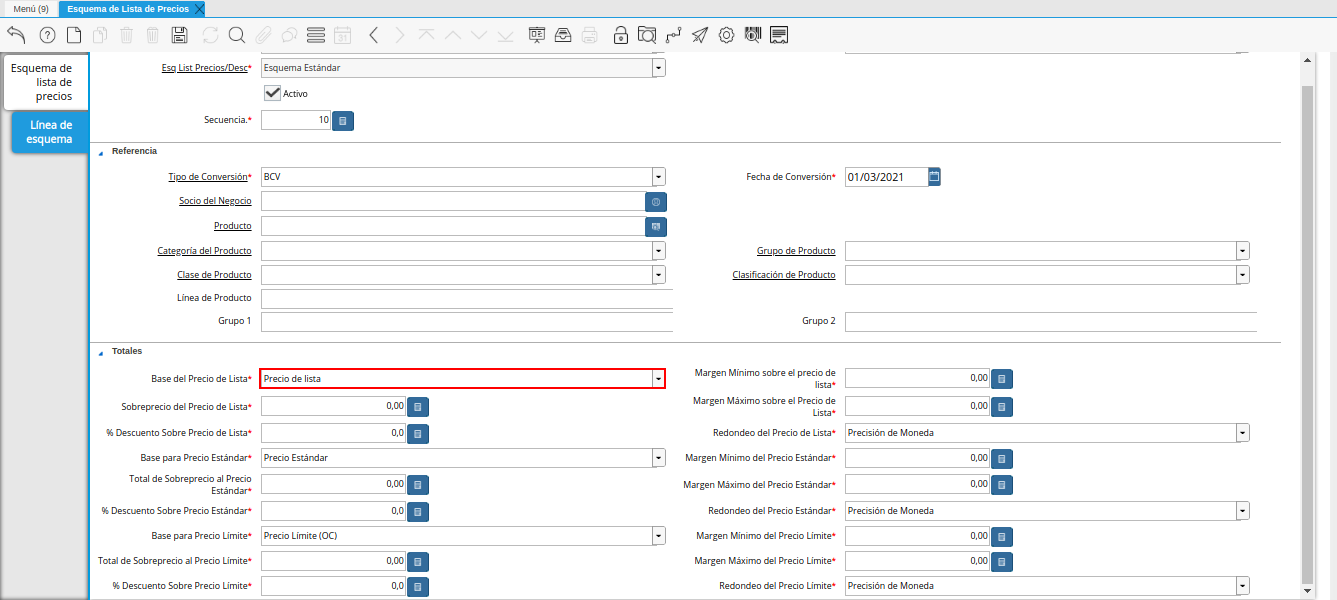Open the search magnifier in the toolbar
This screenshot has width=1337, height=600.
(237, 35)
